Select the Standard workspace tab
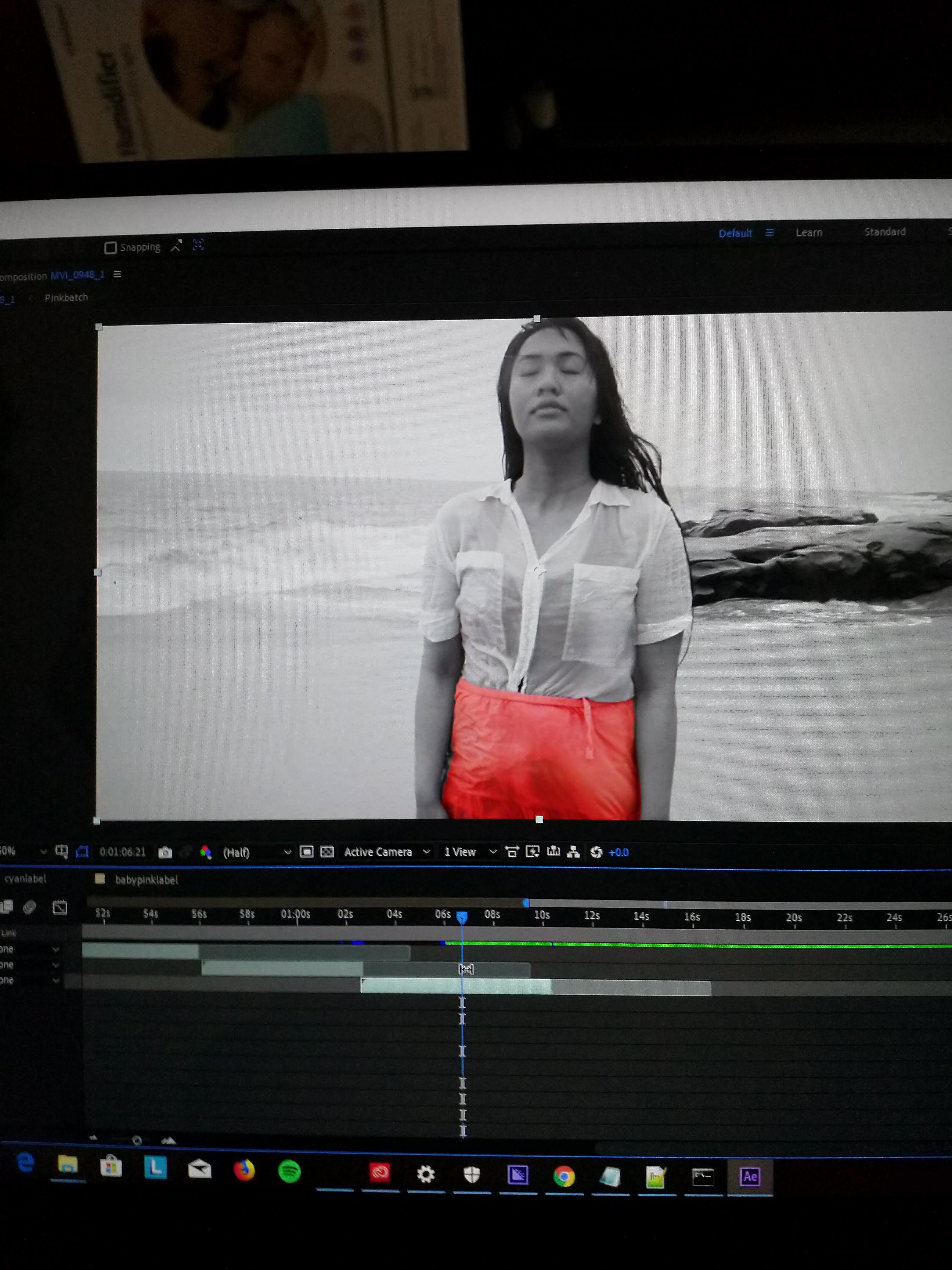This screenshot has width=952, height=1270. point(884,231)
